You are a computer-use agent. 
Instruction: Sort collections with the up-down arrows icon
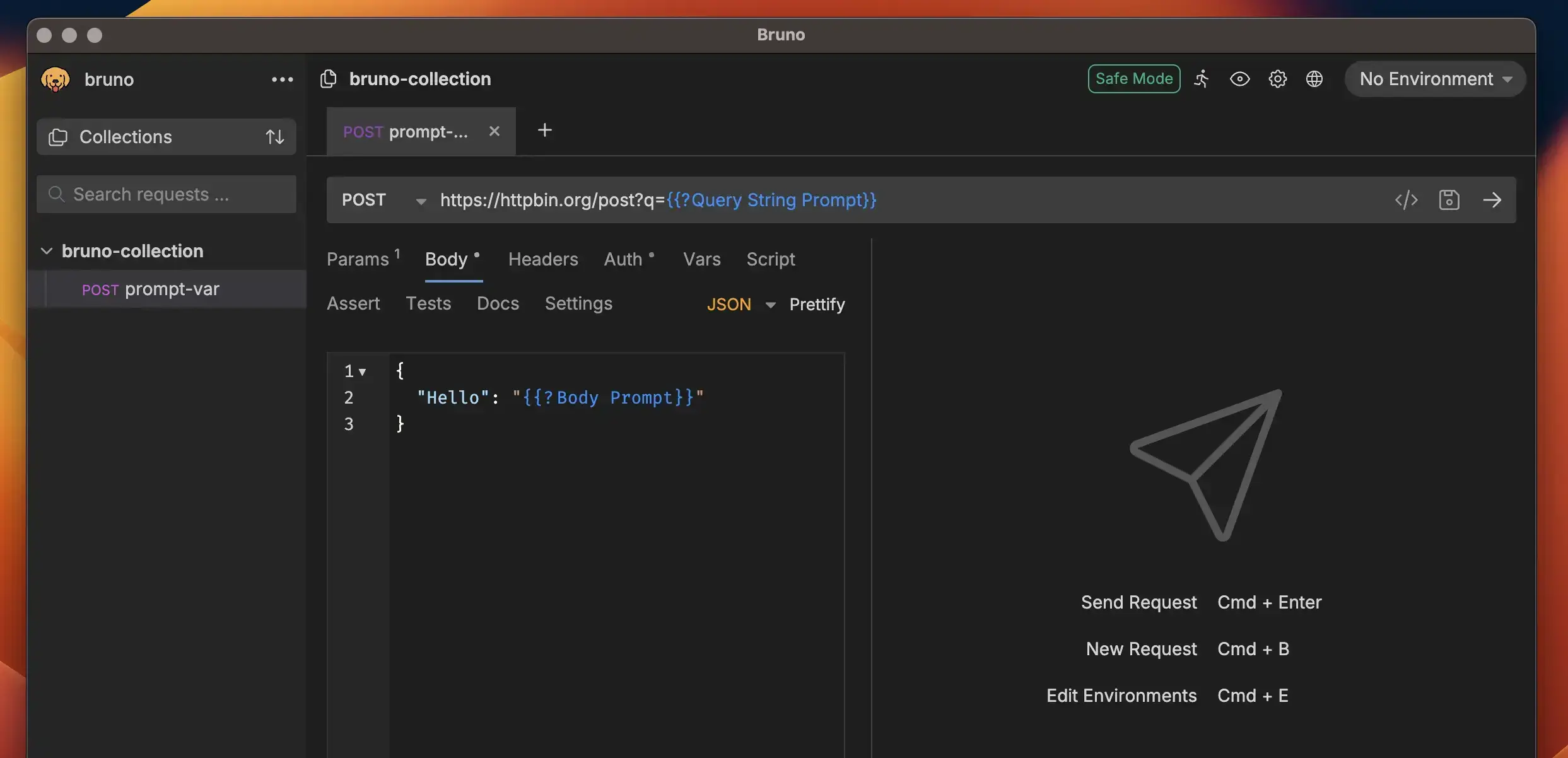point(274,137)
